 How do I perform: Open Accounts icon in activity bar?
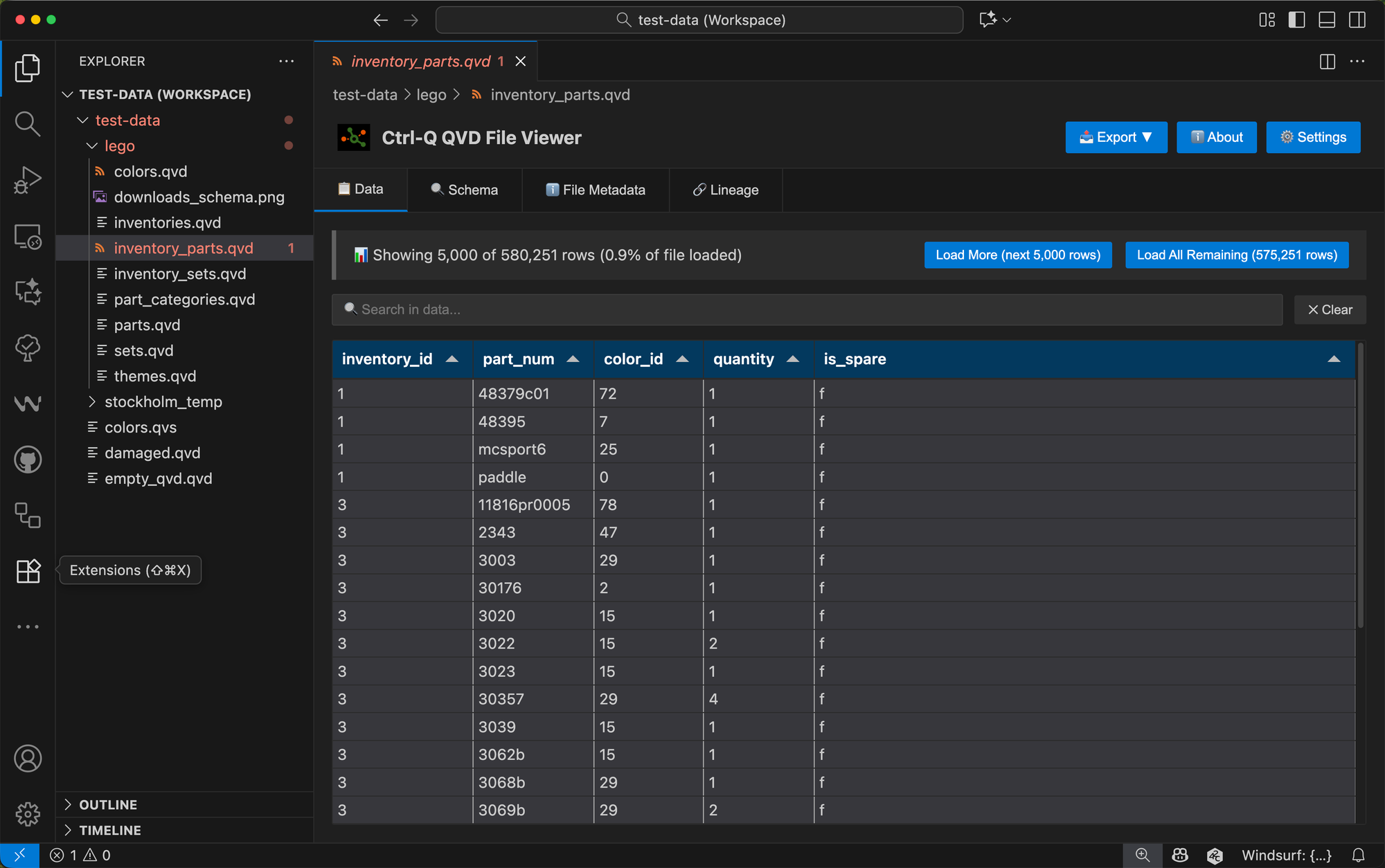pos(28,759)
